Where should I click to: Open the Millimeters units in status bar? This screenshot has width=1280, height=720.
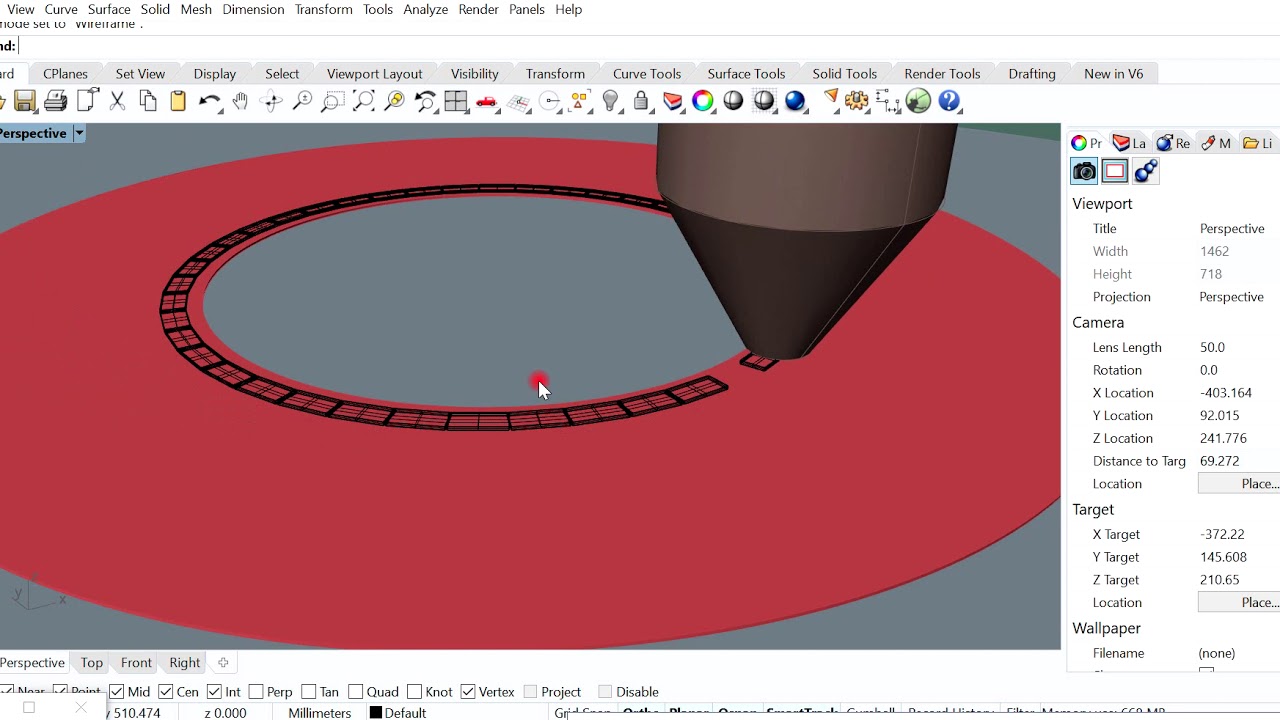pyautogui.click(x=320, y=713)
